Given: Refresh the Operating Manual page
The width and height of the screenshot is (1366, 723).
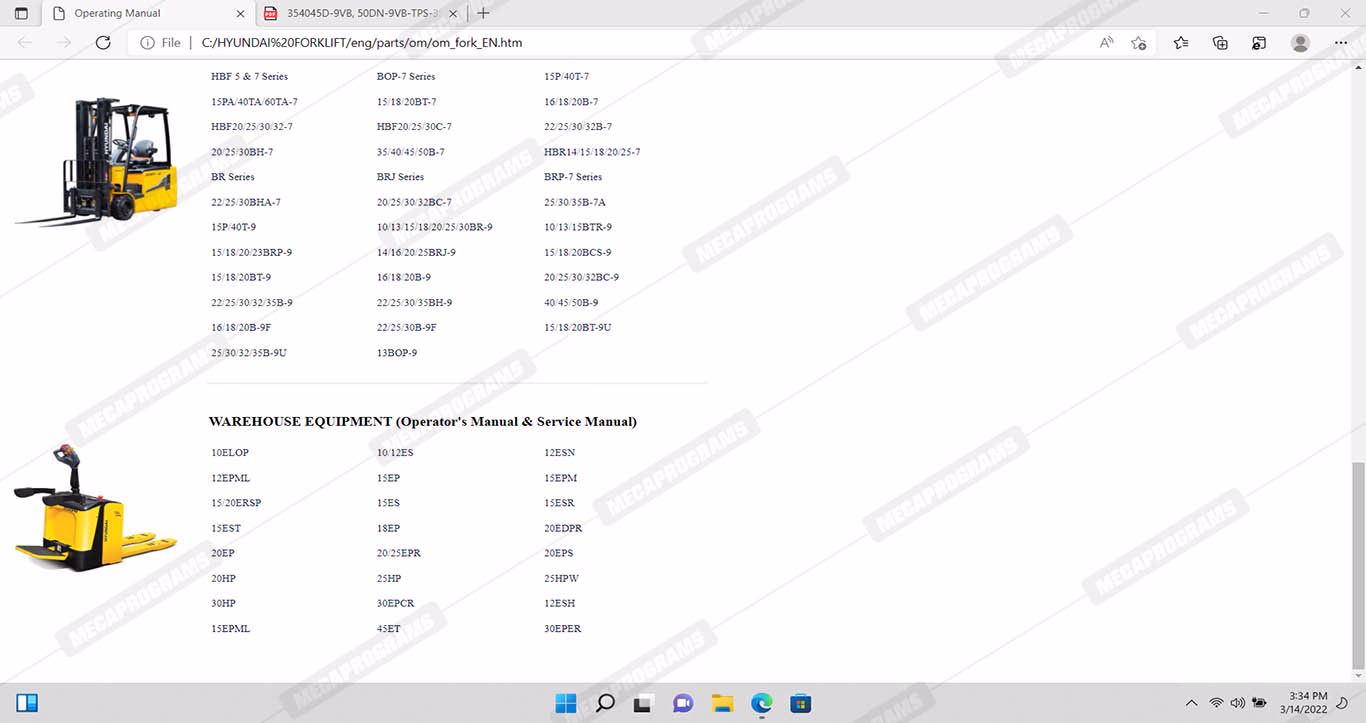Looking at the screenshot, I should [103, 43].
